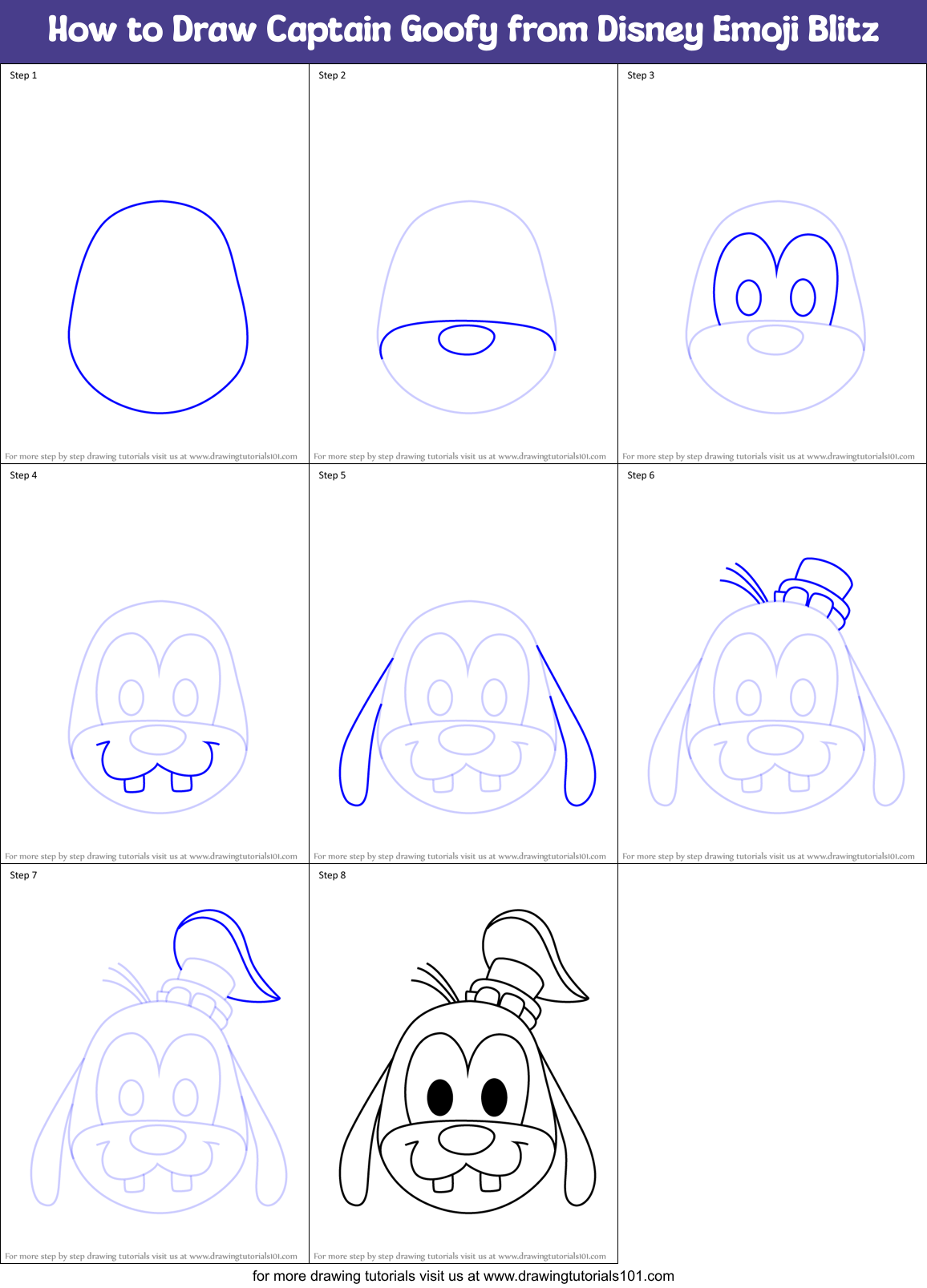Click the watermark link under Step 8
This screenshot has height=1288, width=927.
pyautogui.click(x=459, y=1256)
